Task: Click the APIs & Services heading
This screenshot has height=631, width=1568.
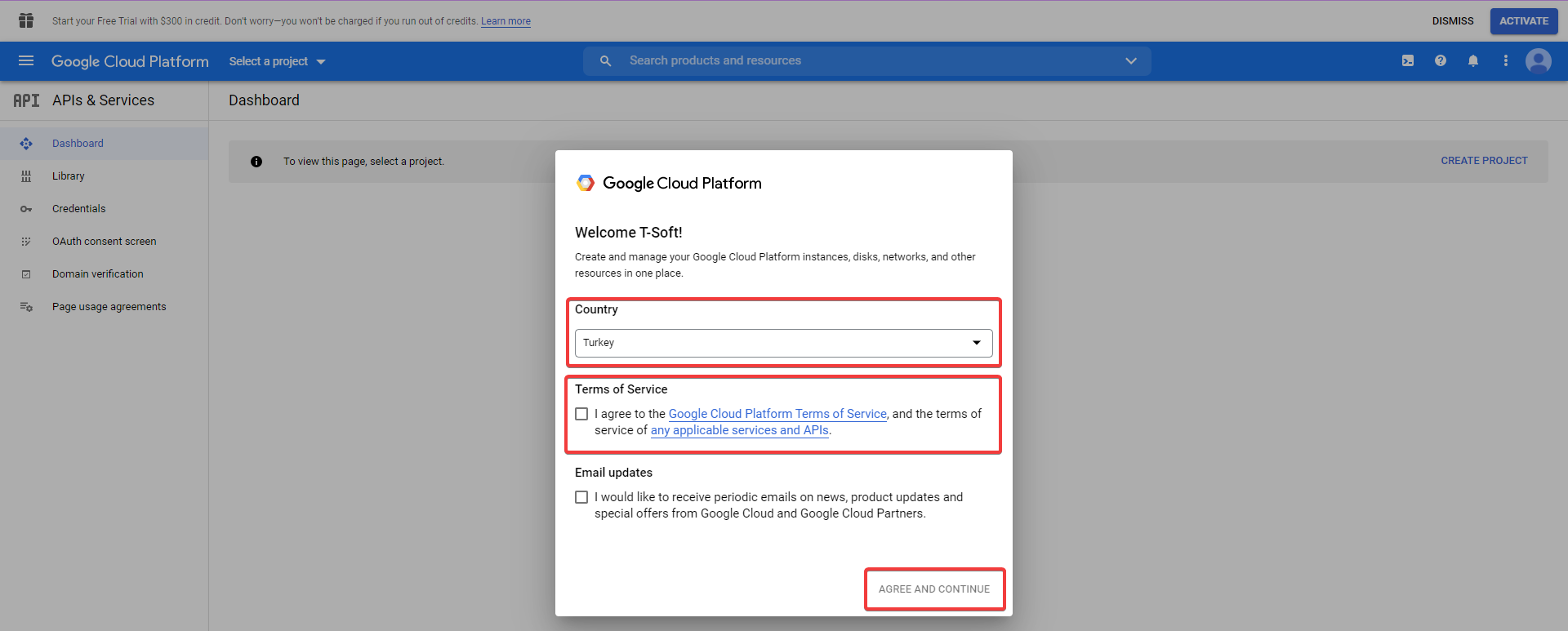Action: [103, 100]
